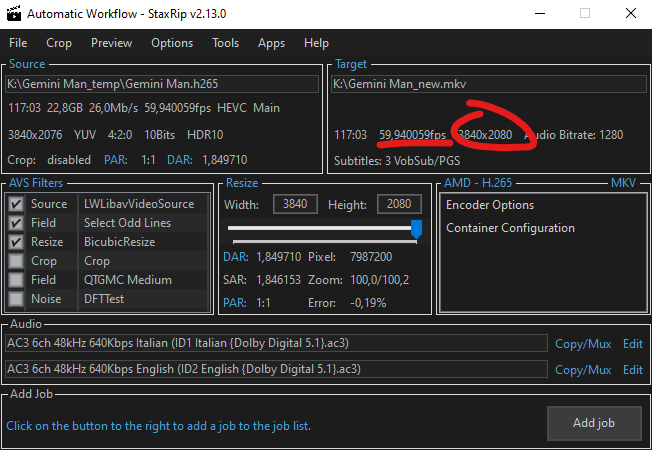The image size is (652, 450).
Task: Click the target 3840x2080 resolution text
Action: (485, 135)
